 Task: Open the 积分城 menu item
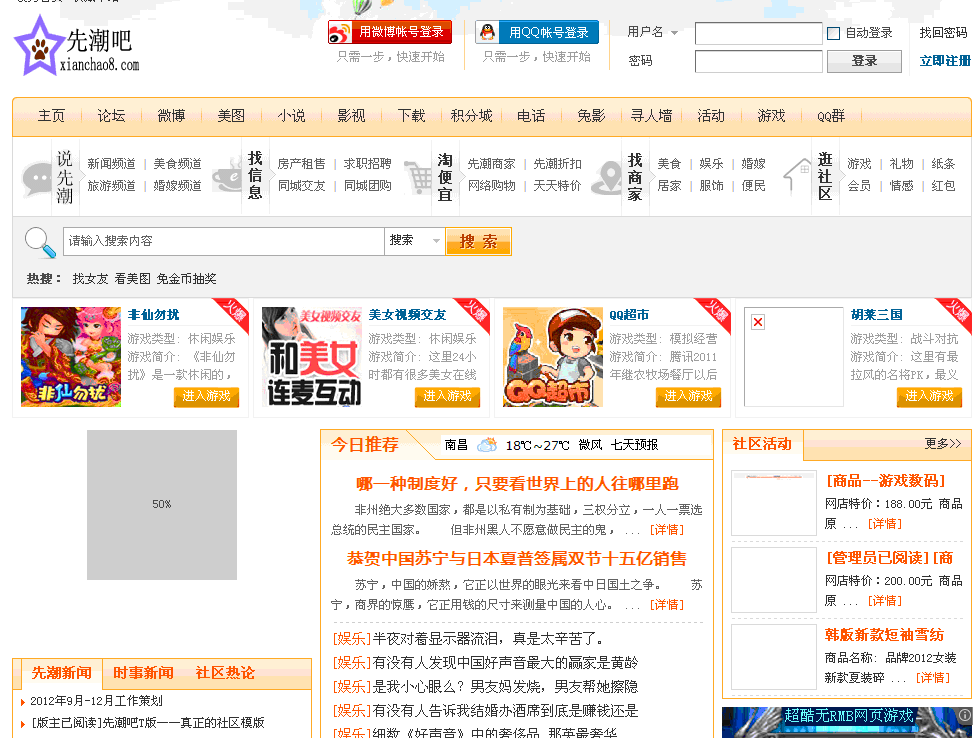(x=471, y=116)
